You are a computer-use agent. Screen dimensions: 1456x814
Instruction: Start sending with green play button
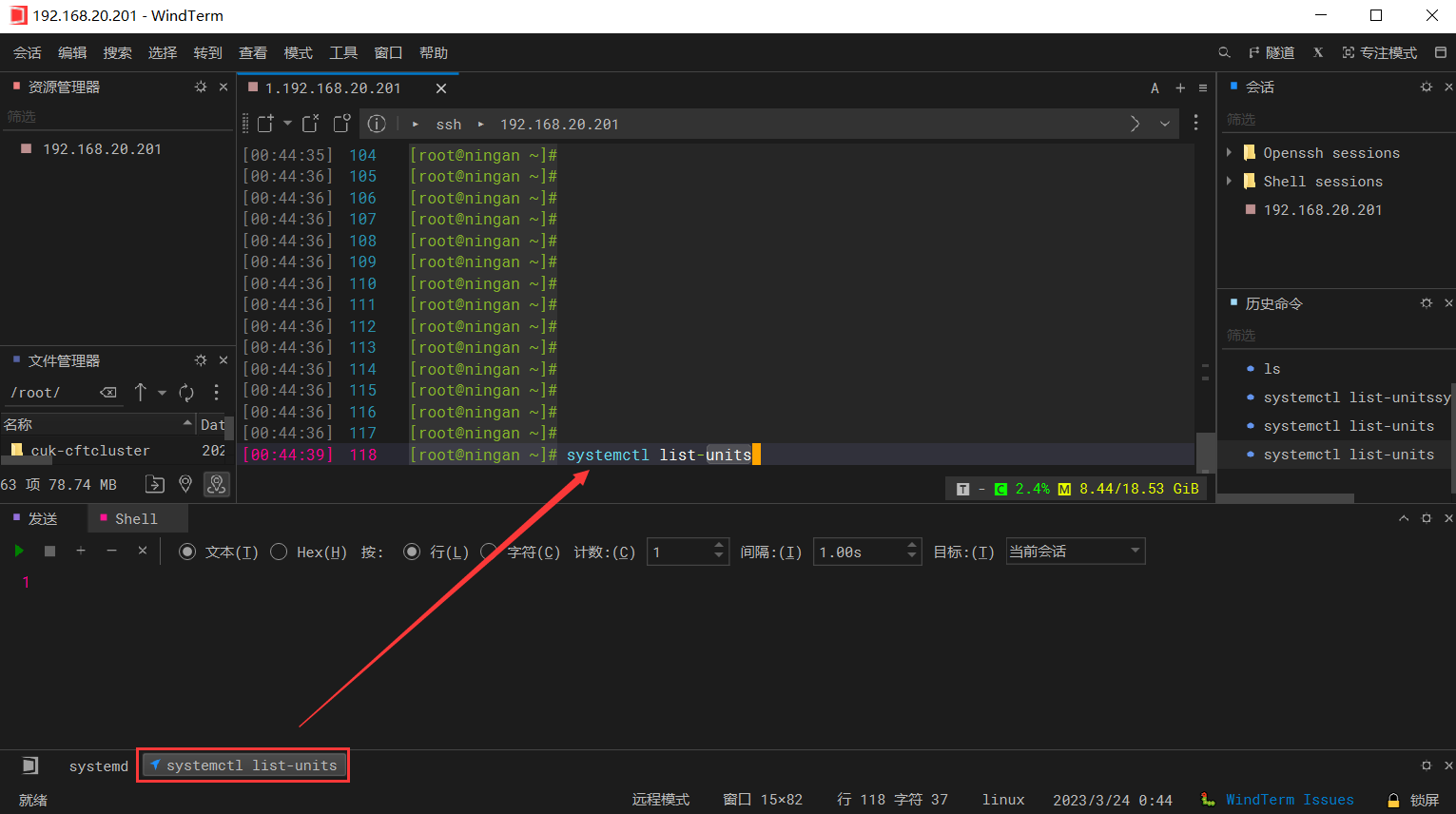(x=18, y=551)
